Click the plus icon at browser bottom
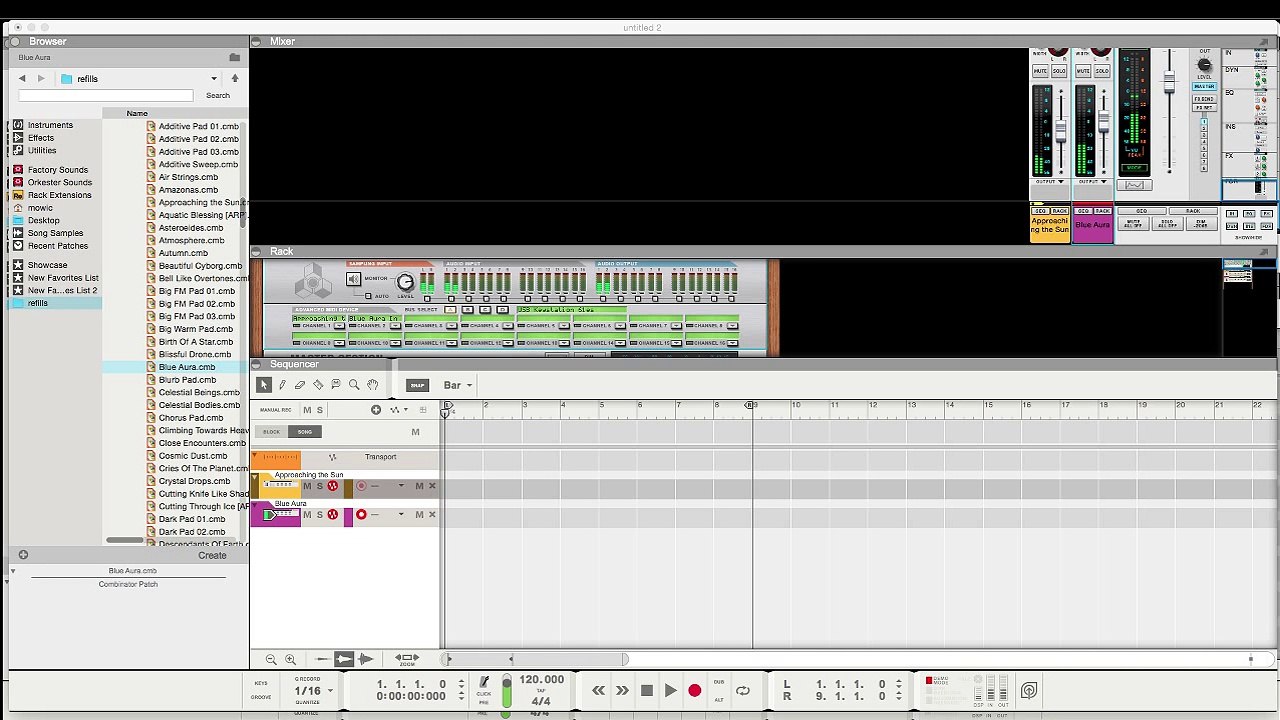1280x720 pixels. pos(23,555)
